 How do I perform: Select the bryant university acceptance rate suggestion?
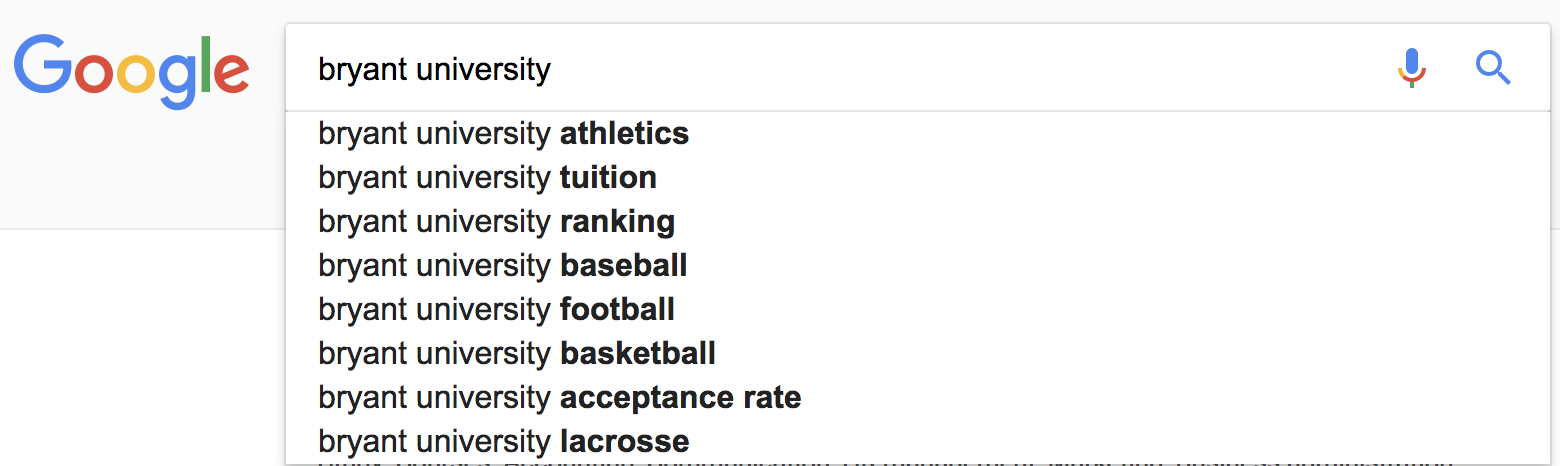click(918, 397)
